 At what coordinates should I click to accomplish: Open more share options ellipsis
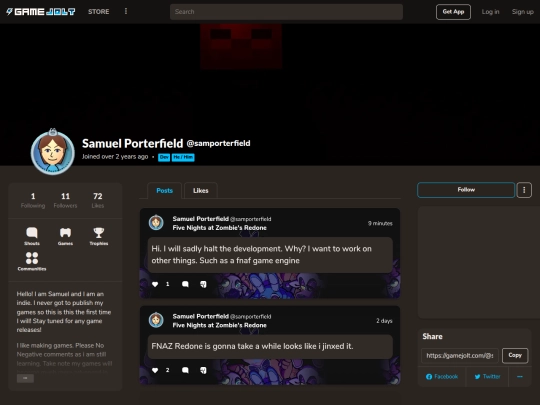(x=520, y=377)
